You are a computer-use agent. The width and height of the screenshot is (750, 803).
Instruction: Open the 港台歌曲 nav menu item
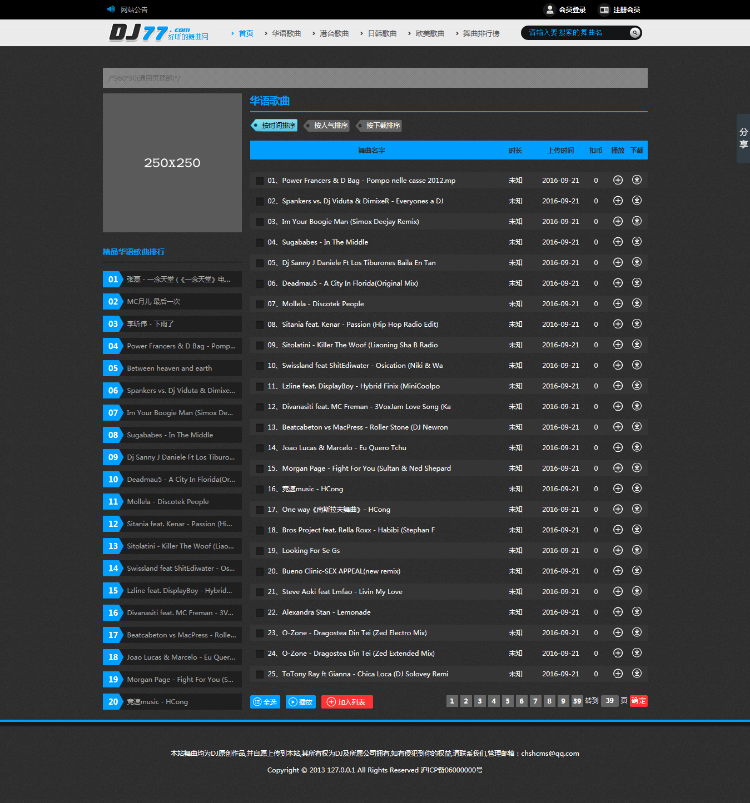pos(334,33)
